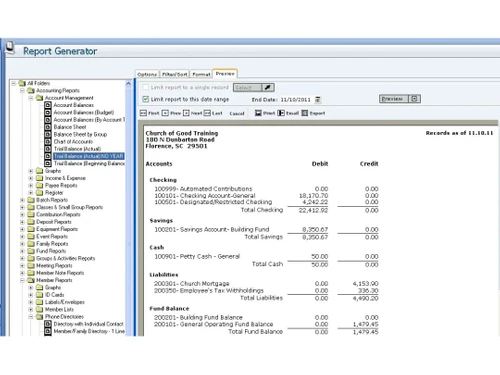500x375 pixels.
Task: Export the previewed report
Action: tap(313, 113)
